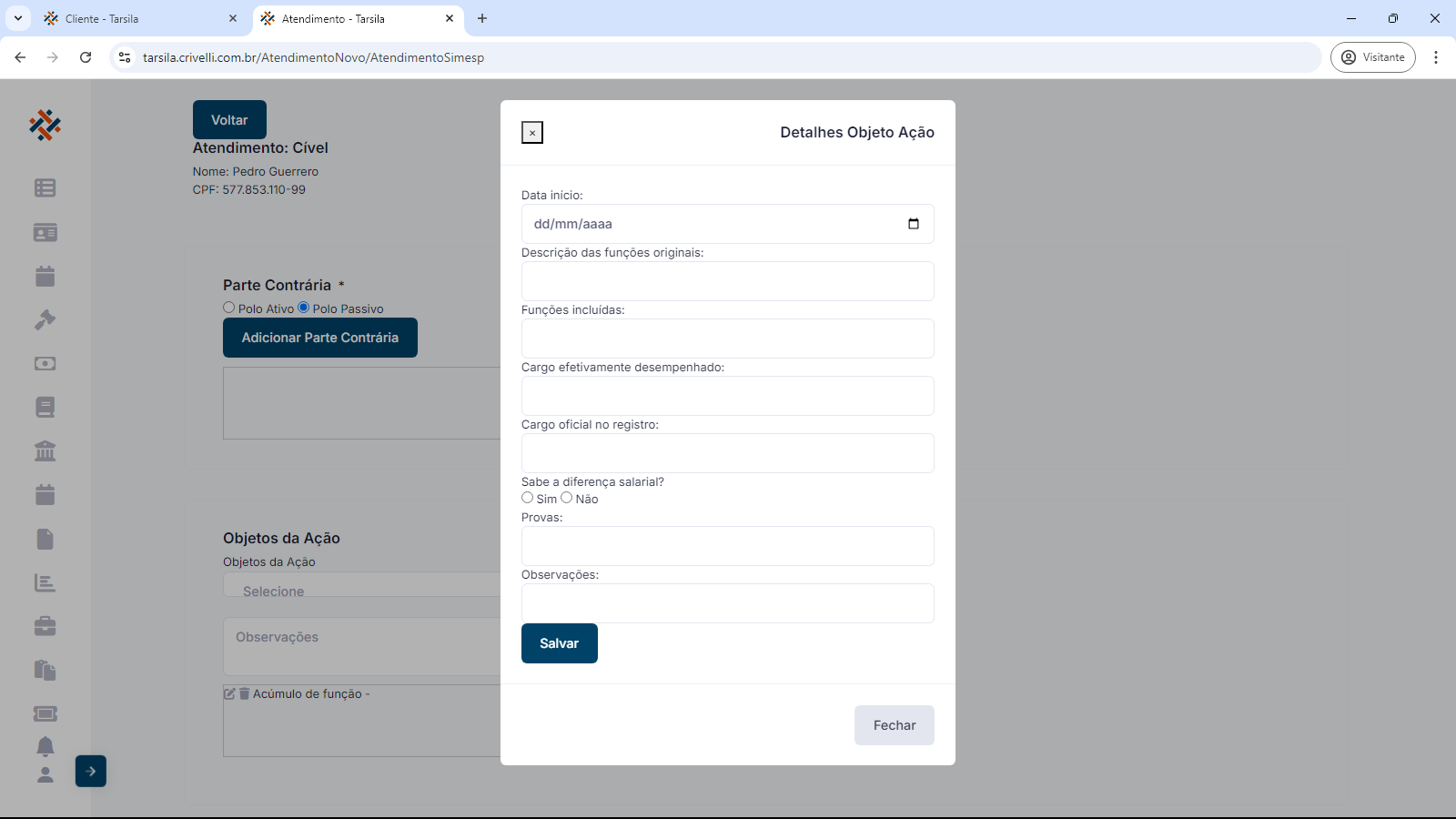This screenshot has height=819, width=1456.
Task: Click the Fechar button
Action: pyautogui.click(x=894, y=725)
